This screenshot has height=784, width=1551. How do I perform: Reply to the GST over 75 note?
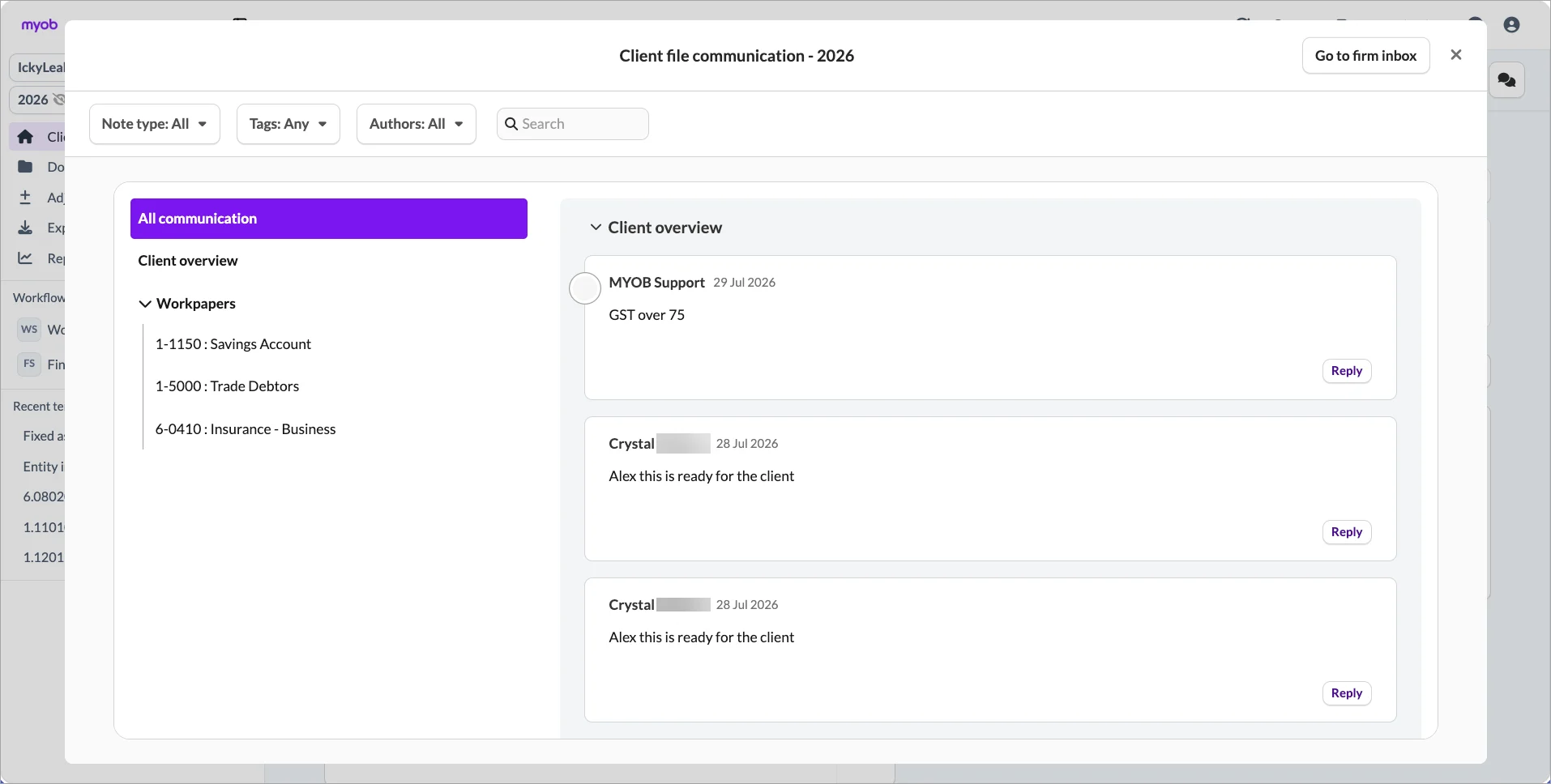pos(1347,371)
